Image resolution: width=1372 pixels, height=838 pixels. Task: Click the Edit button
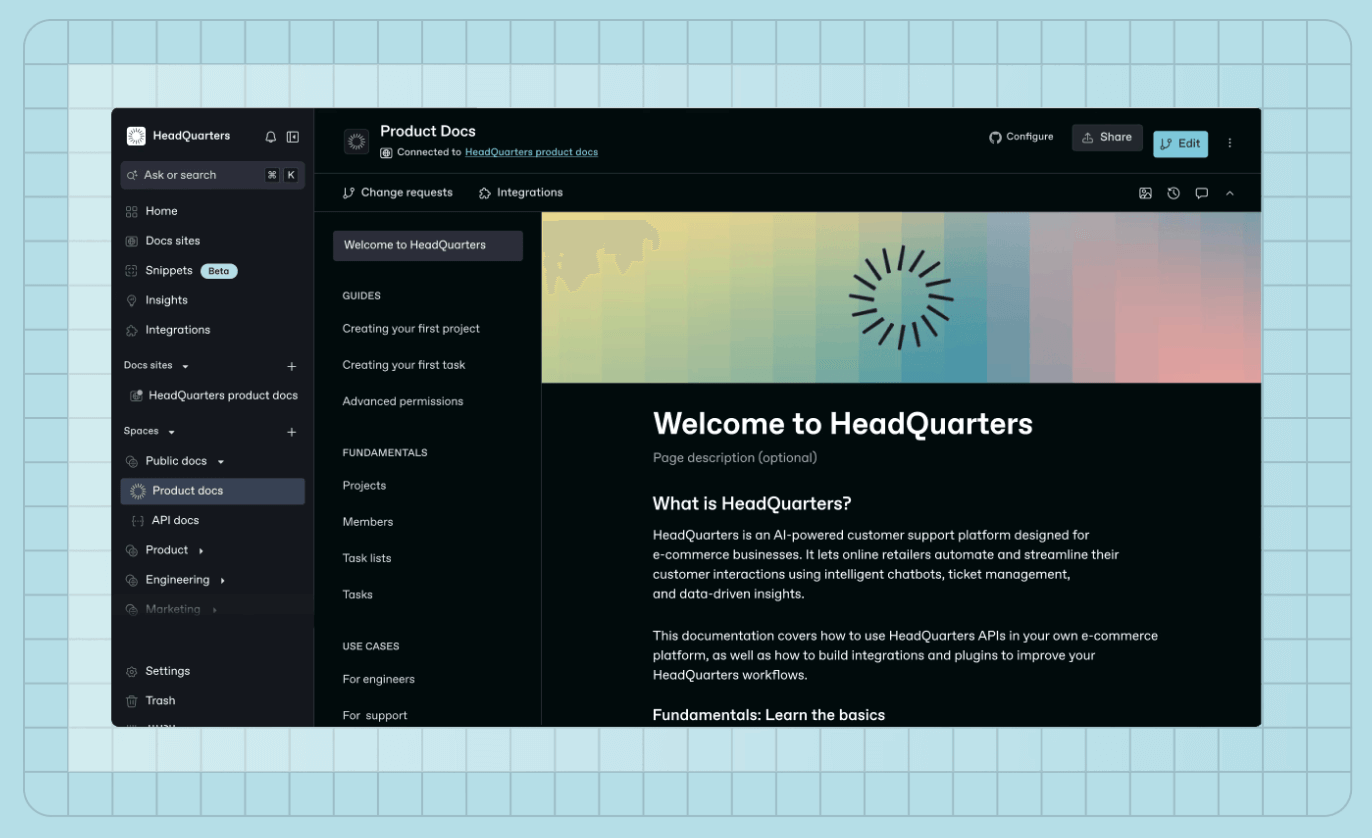pos(1180,143)
